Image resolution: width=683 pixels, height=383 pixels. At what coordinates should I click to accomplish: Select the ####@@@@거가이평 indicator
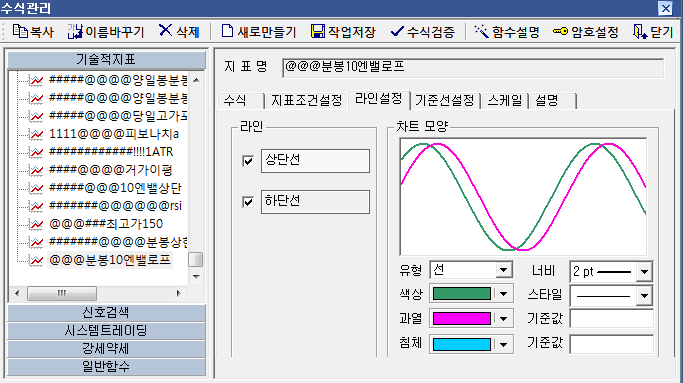pyautogui.click(x=111, y=170)
